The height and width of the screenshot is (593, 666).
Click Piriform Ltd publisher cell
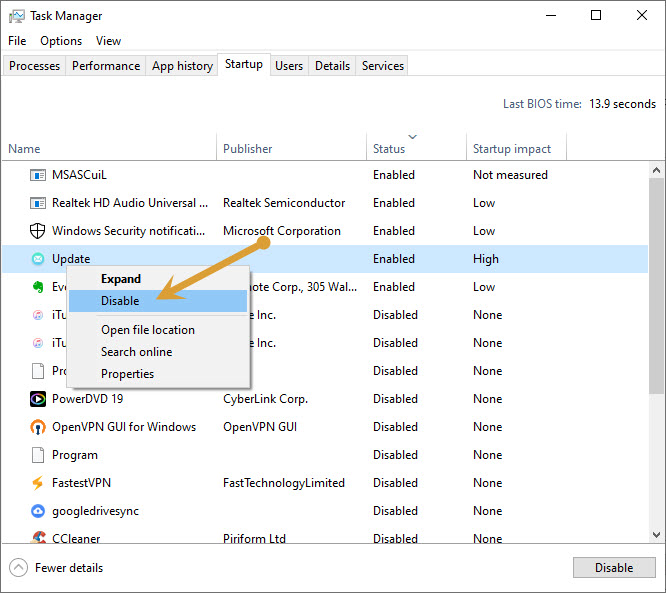(254, 538)
